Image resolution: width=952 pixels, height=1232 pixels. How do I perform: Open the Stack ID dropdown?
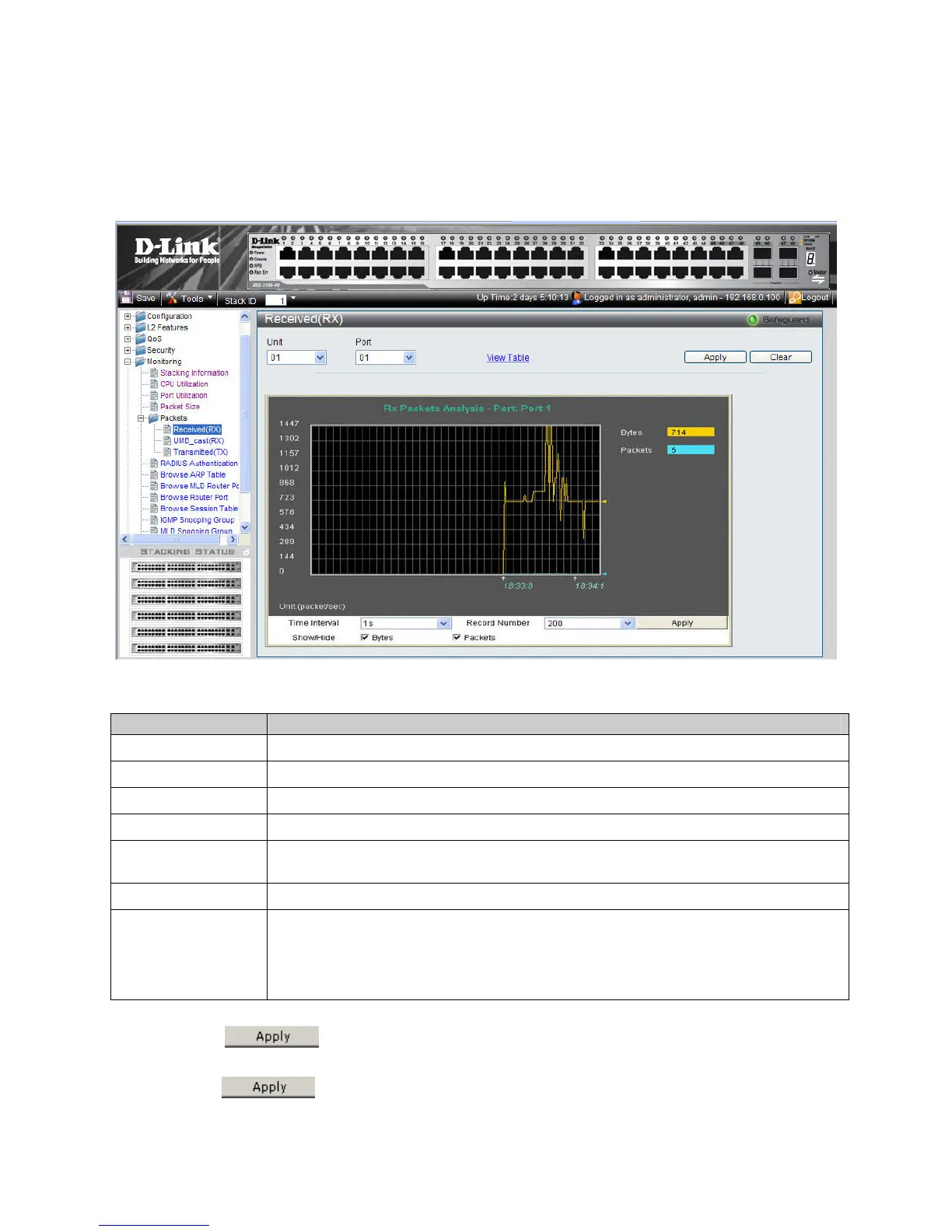(293, 299)
